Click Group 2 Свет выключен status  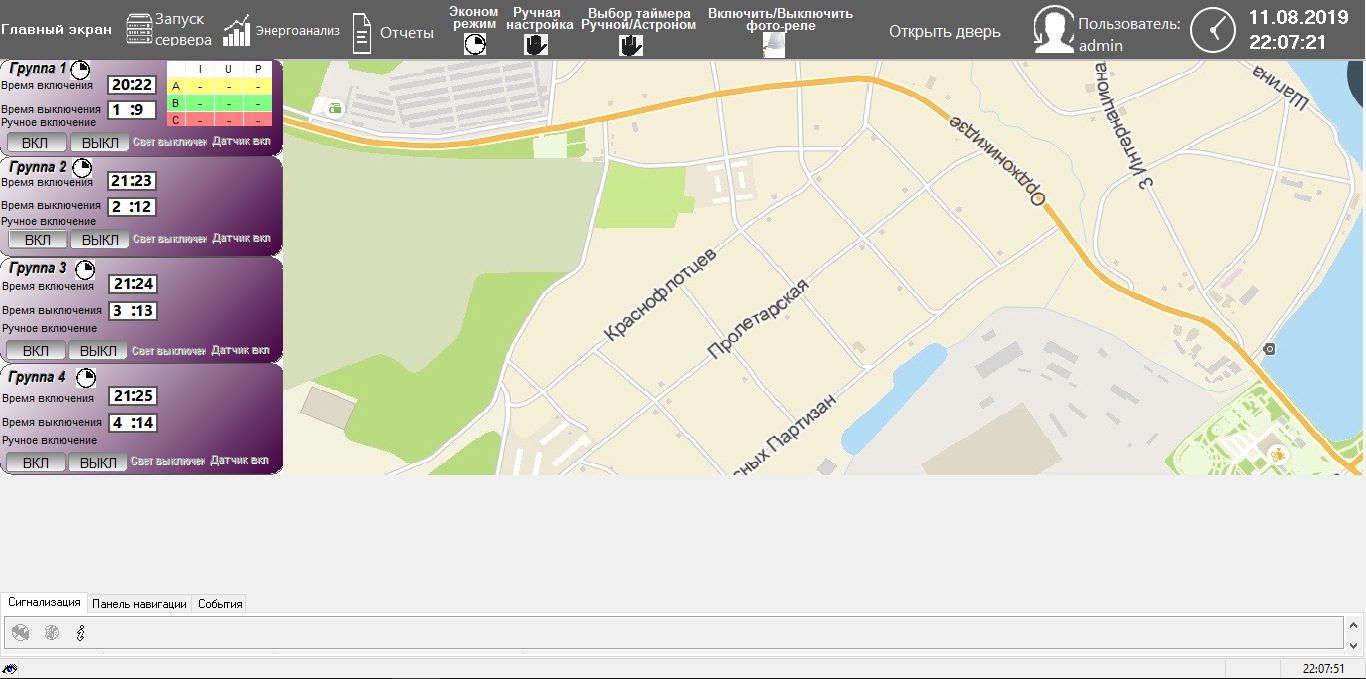click(169, 239)
